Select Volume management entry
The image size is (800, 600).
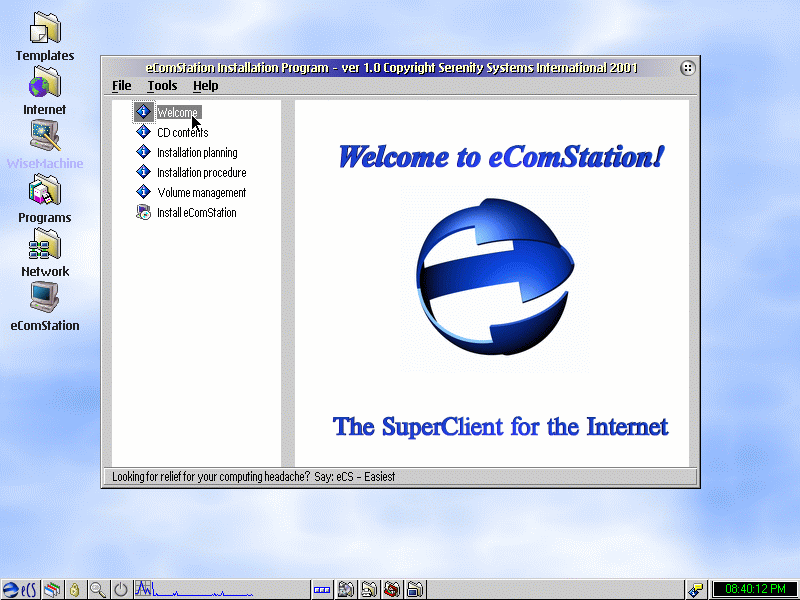pos(202,192)
